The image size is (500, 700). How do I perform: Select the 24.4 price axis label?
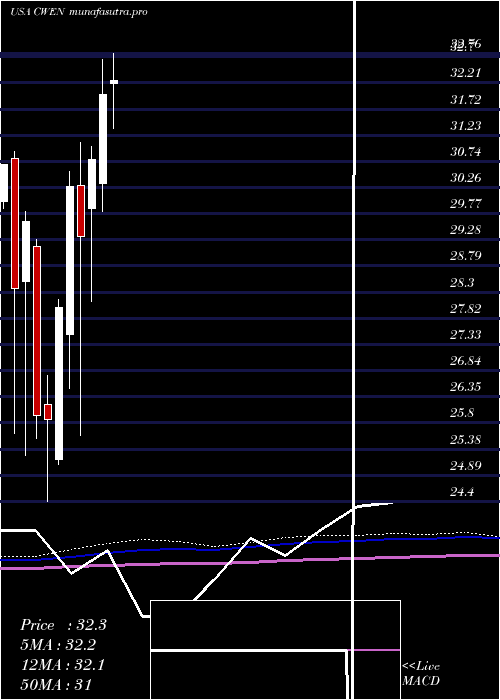tap(462, 492)
